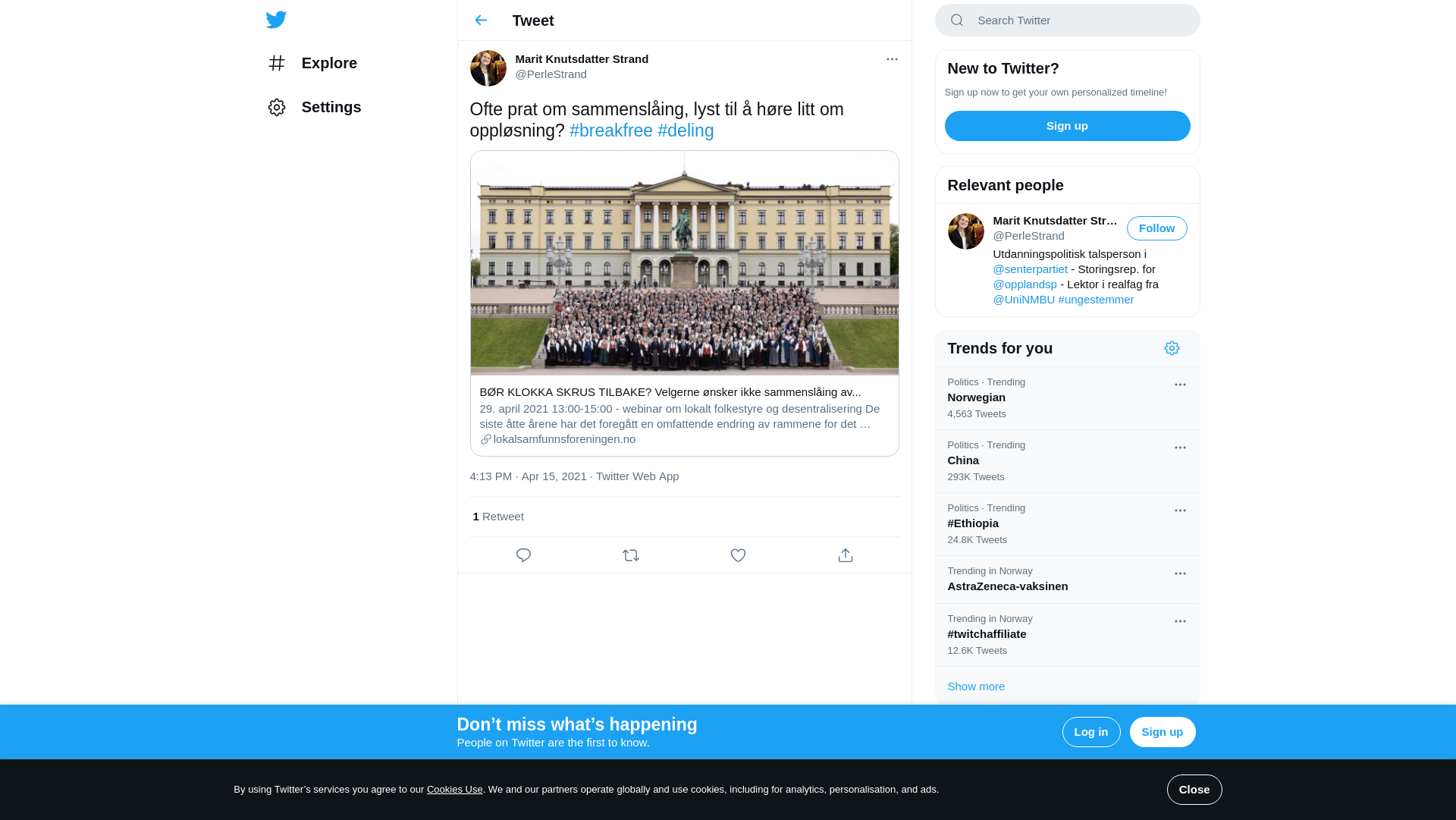Screen dimensions: 1456x820
Task: Close the cookie notice
Action: pos(1194,790)
